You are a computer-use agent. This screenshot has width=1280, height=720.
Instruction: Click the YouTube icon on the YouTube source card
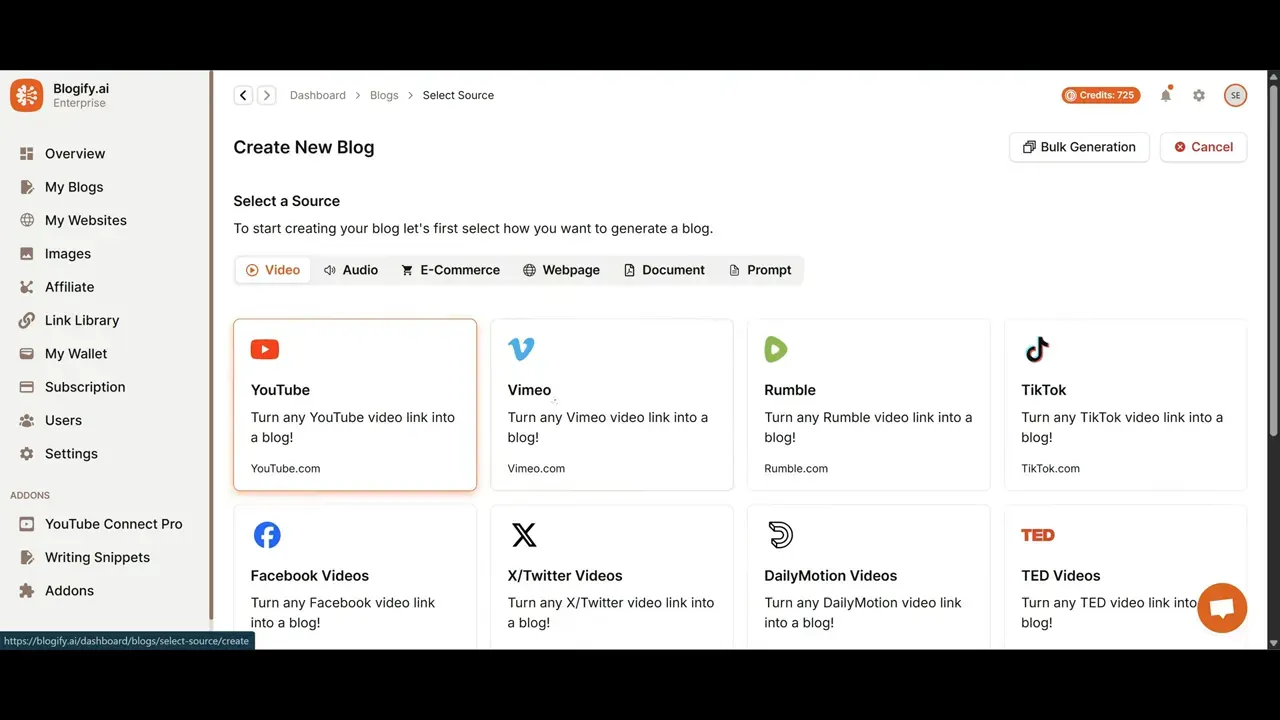(264, 349)
